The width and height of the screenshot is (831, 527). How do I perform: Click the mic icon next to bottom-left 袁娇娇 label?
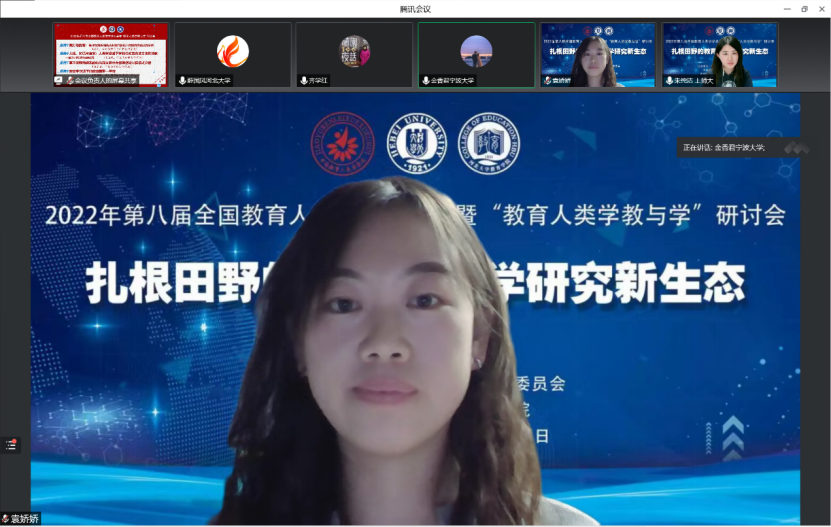(6, 520)
